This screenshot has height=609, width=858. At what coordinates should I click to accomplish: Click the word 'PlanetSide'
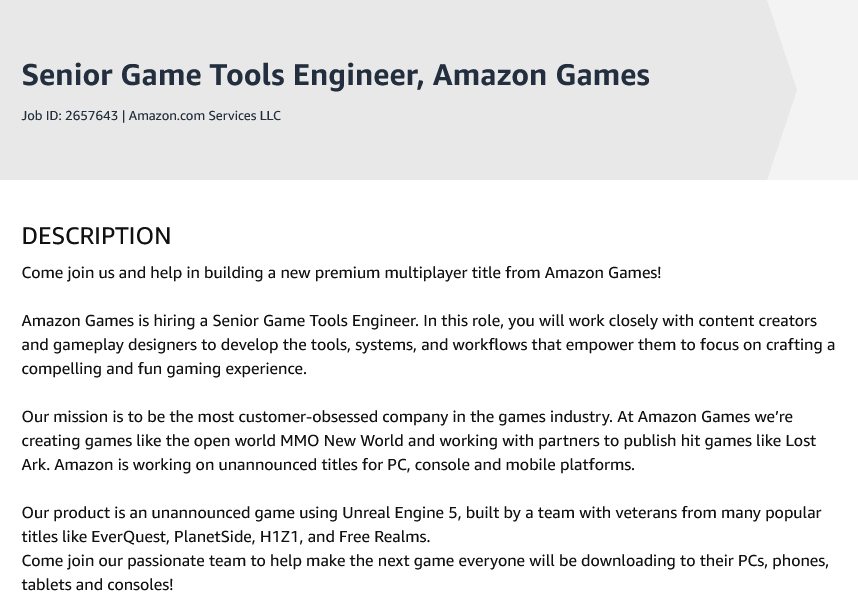pyautogui.click(x=213, y=537)
